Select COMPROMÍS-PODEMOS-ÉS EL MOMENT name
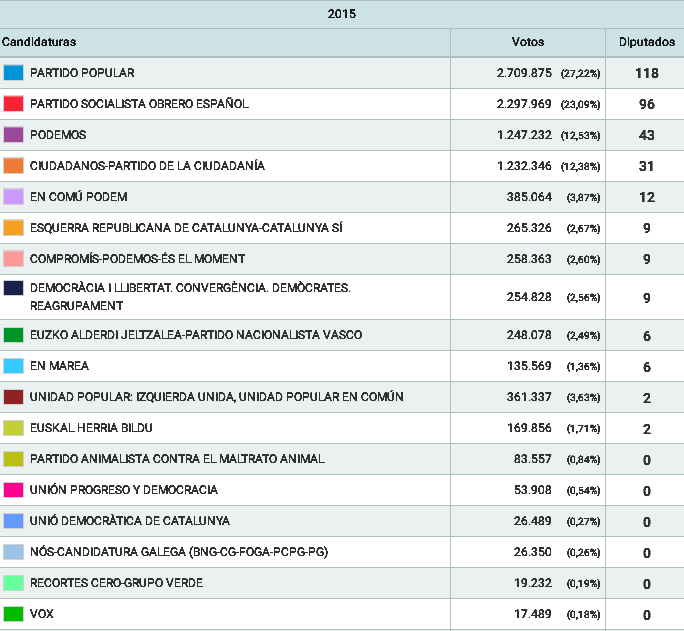684x631 pixels. tap(137, 259)
